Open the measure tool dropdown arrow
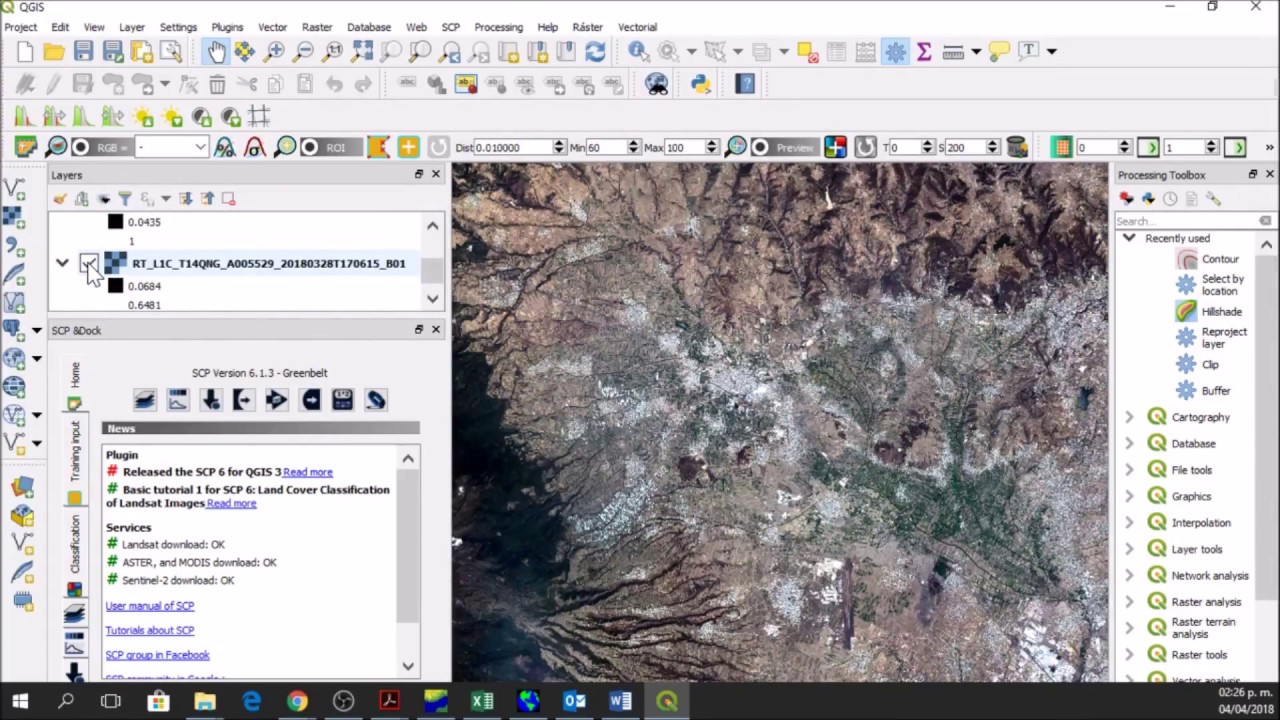The width and height of the screenshot is (1280, 720). [975, 51]
